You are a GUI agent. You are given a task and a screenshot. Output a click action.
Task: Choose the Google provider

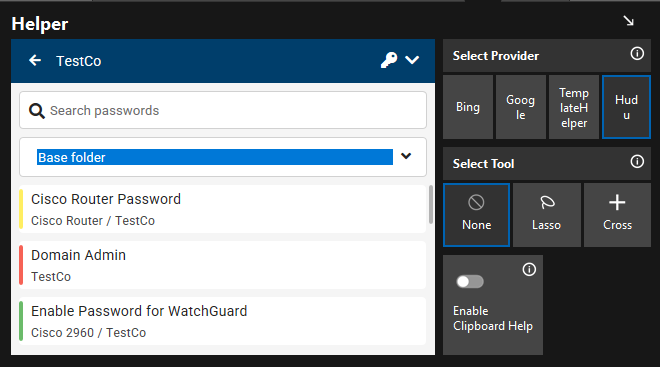click(x=521, y=107)
